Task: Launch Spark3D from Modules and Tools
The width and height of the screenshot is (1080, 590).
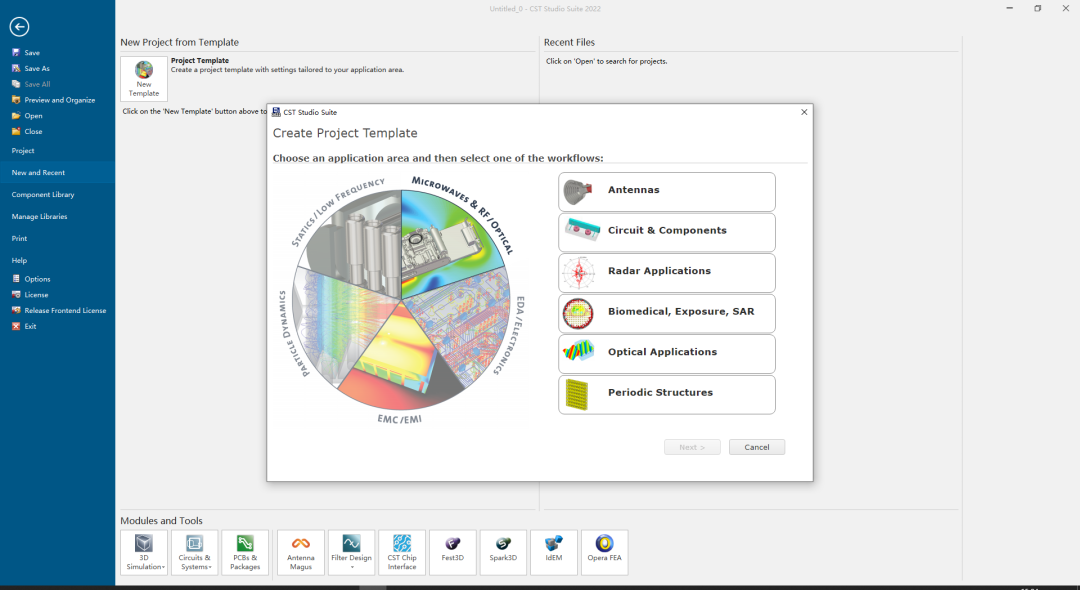Action: [503, 552]
